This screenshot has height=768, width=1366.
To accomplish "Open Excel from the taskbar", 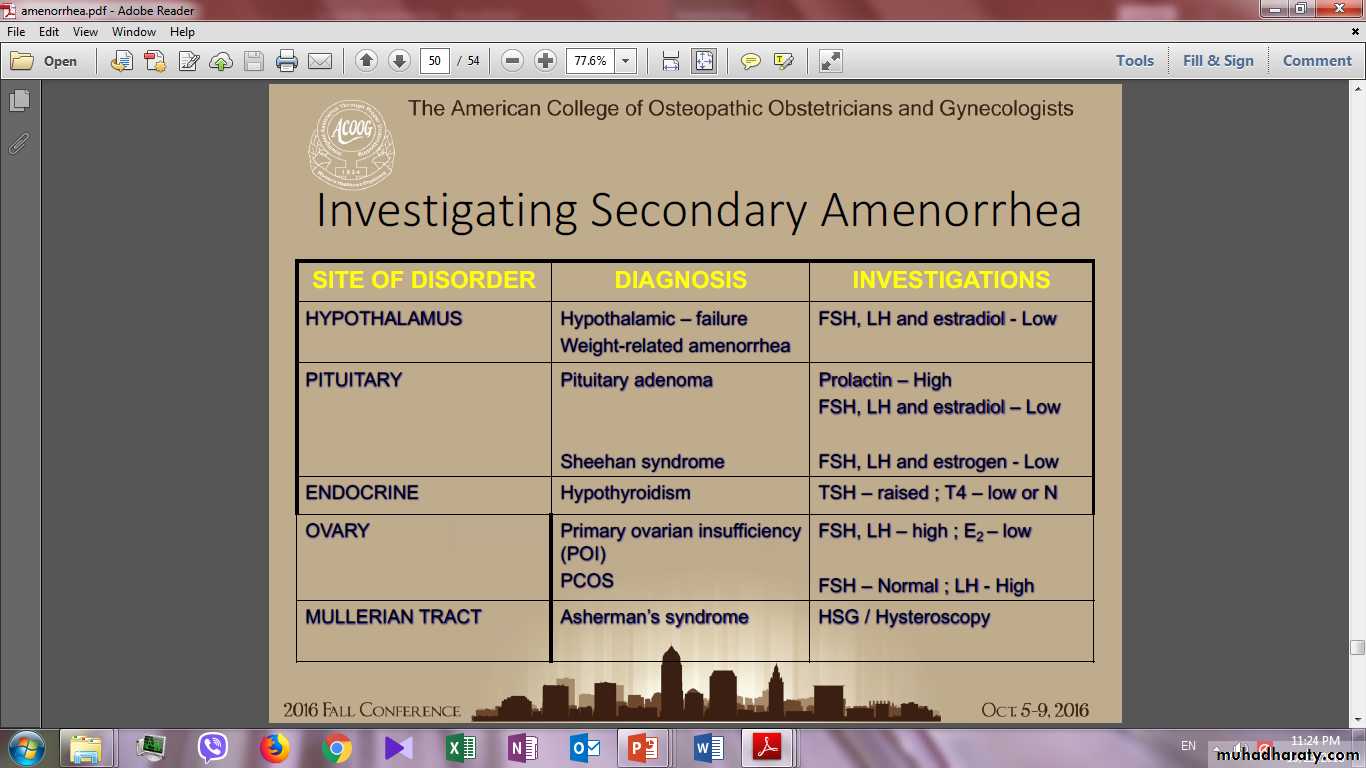I will [x=461, y=748].
